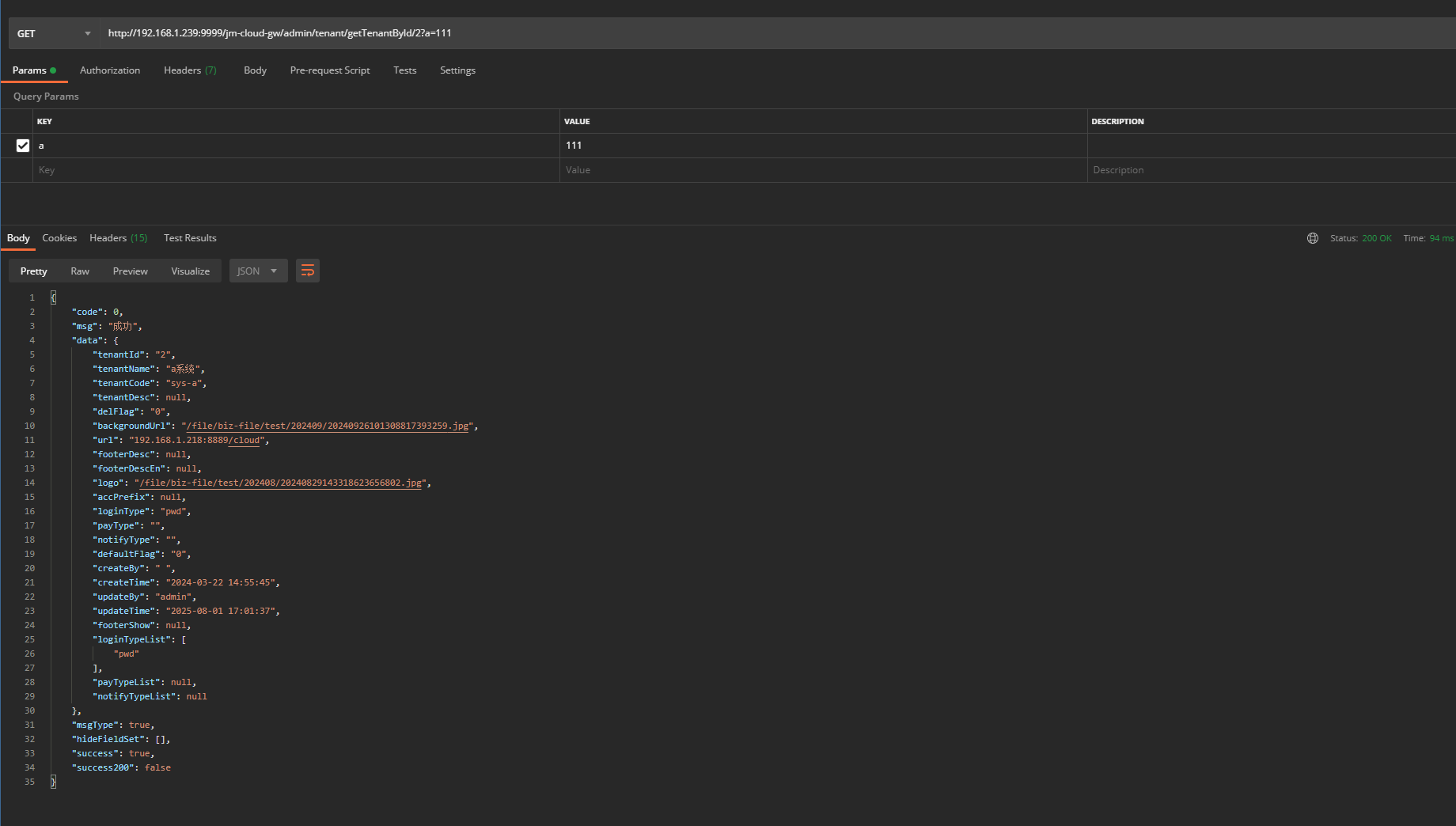Switch to the Authorization tab
Image resolution: width=1456 pixels, height=826 pixels.
click(110, 70)
